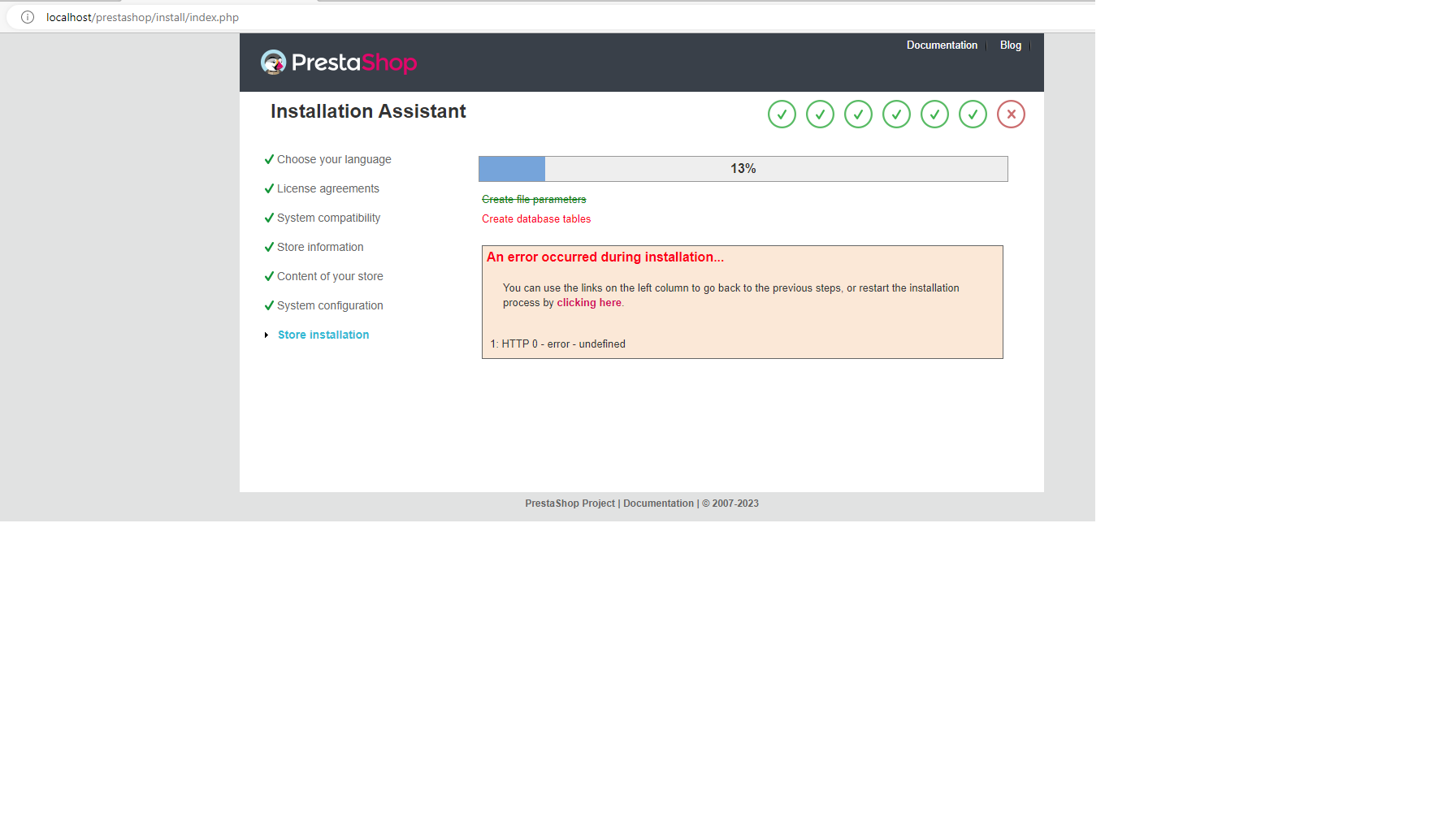Open Content of your store step

(330, 276)
